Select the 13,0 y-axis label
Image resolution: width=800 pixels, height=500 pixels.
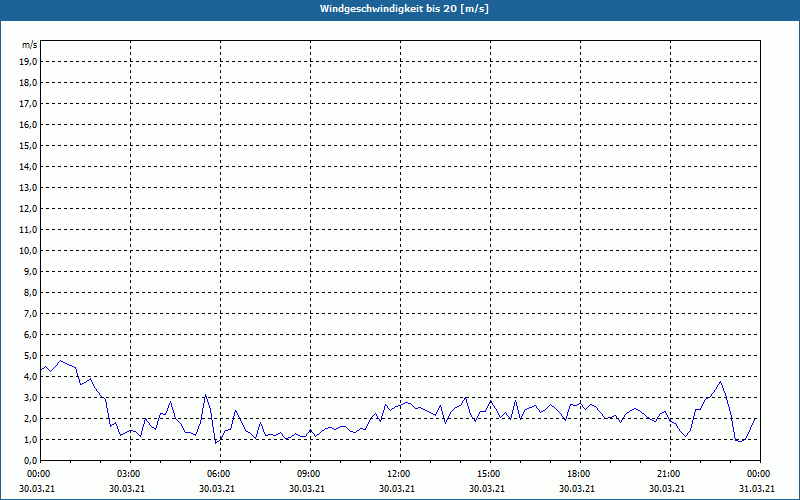coord(28,187)
